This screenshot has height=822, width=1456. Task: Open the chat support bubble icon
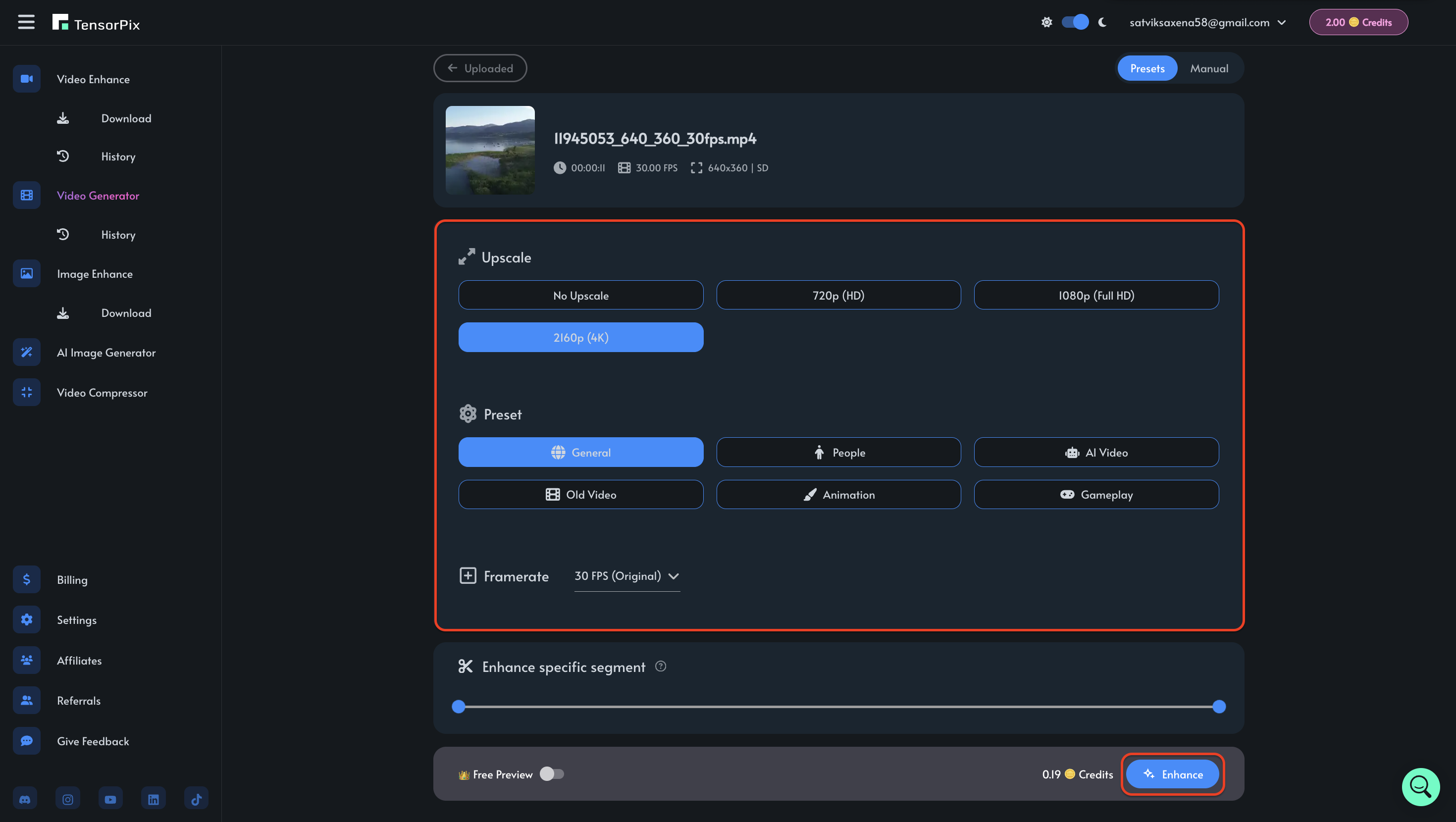point(1420,786)
